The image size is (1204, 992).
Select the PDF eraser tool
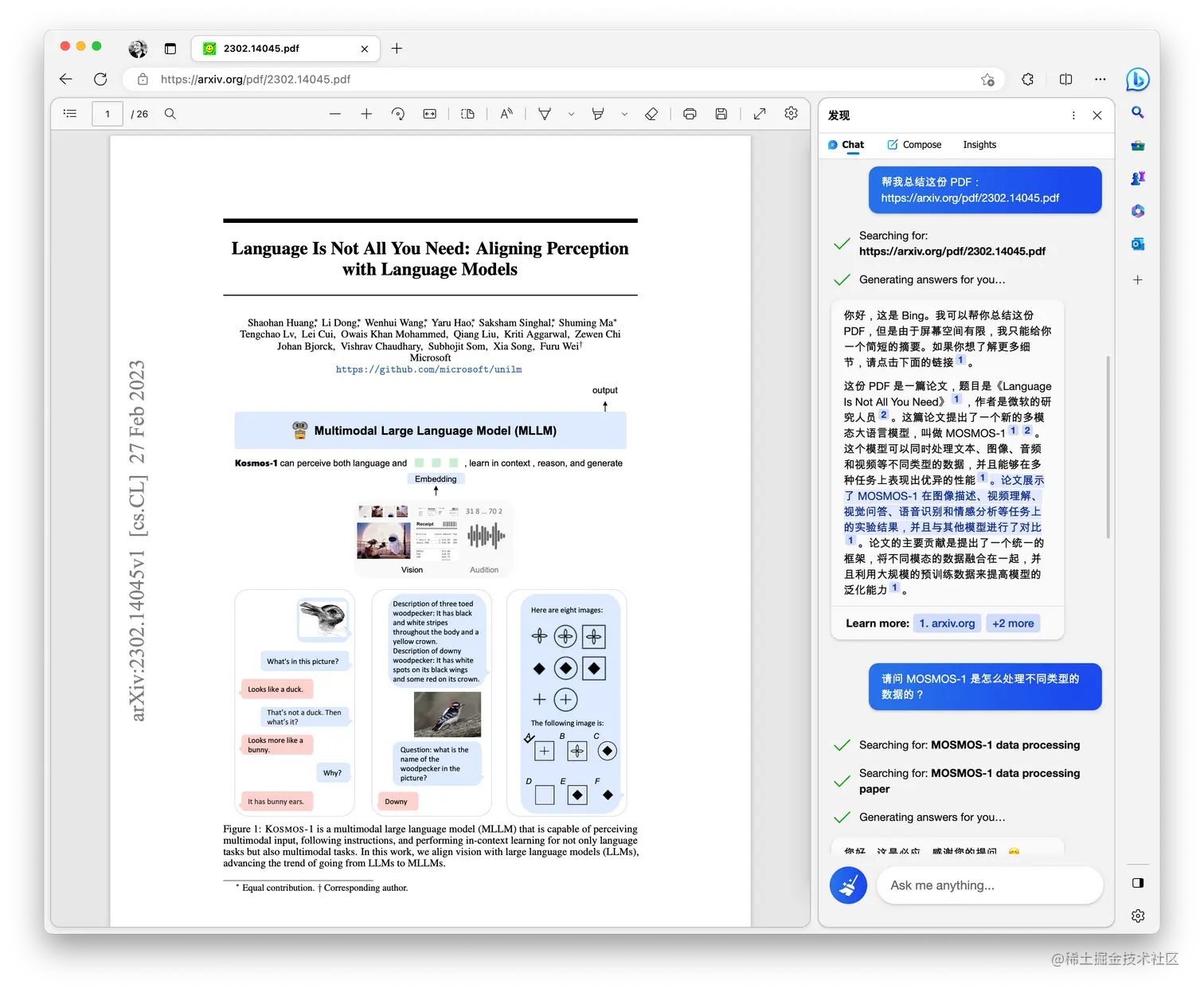[x=651, y=114]
